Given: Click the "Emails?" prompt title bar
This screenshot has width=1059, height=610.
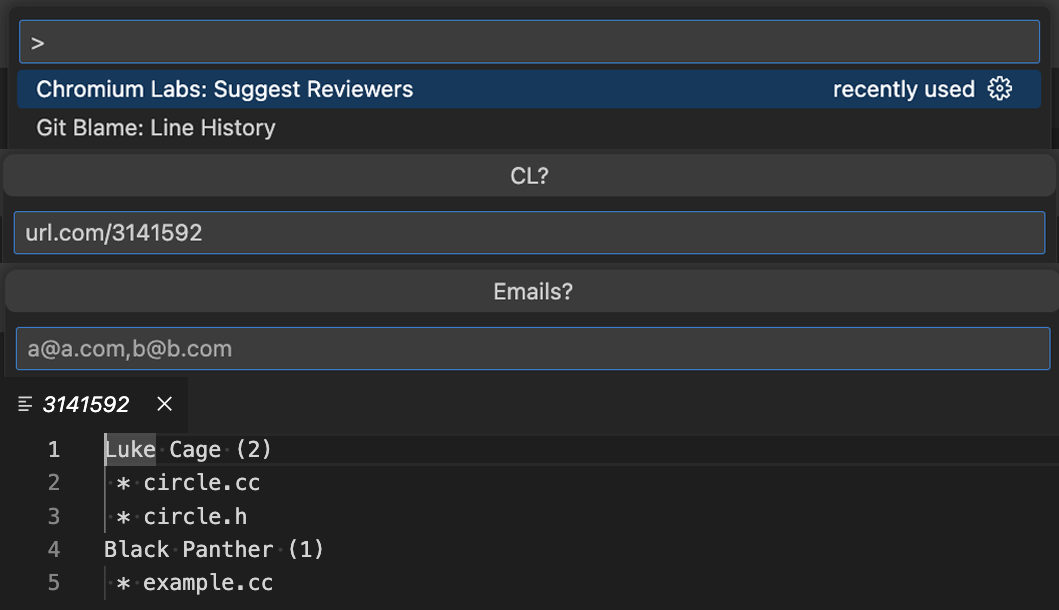Looking at the screenshot, I should (x=532, y=292).
